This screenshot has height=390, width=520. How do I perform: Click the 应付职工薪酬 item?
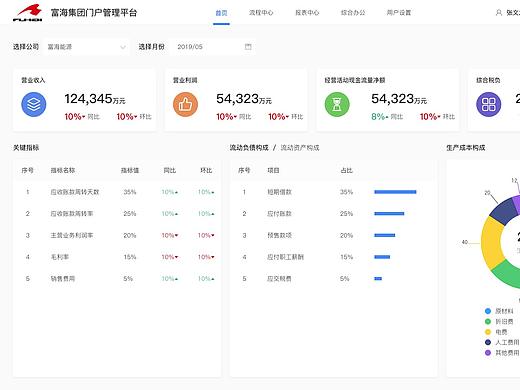click(x=285, y=257)
